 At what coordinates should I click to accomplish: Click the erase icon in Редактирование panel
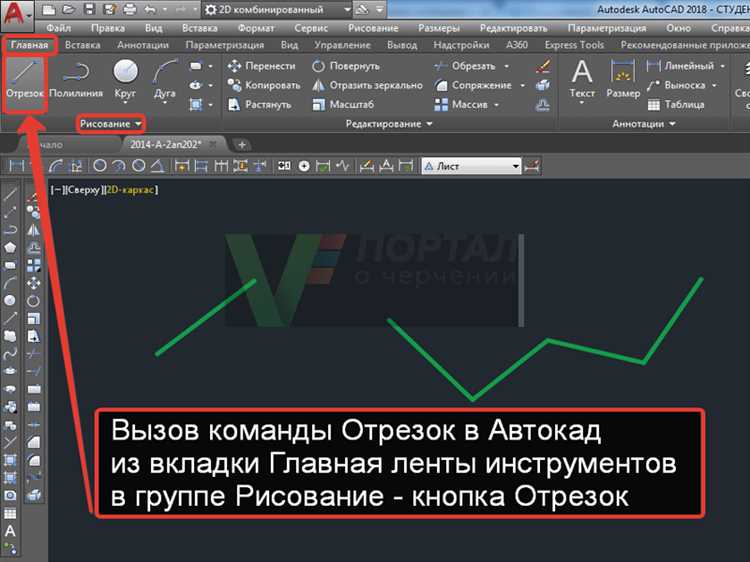pos(542,66)
